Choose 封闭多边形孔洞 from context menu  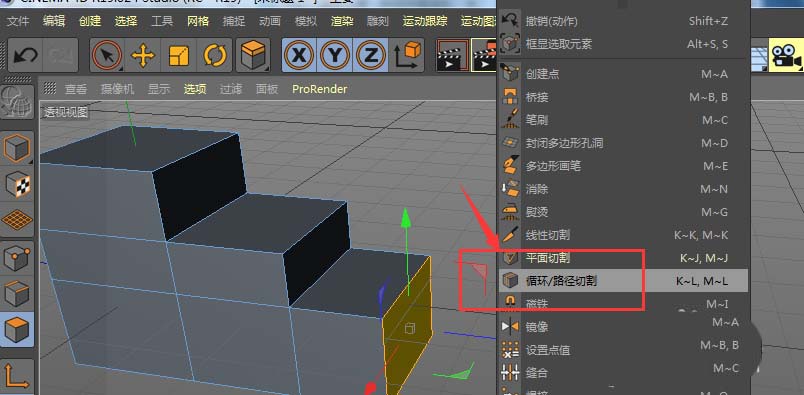click(623, 143)
